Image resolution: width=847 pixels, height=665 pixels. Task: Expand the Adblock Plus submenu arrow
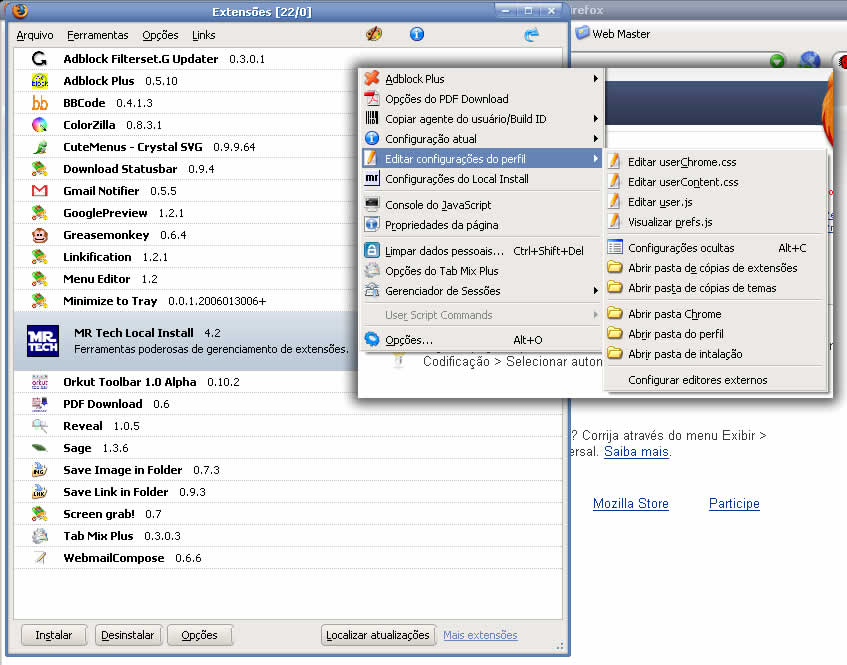[595, 78]
